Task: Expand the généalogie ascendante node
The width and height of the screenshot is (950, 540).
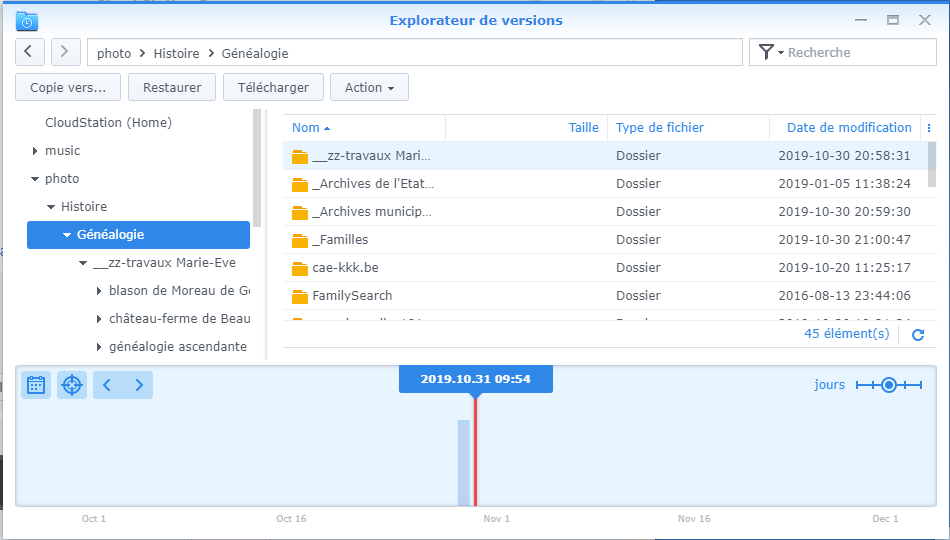Action: tap(99, 347)
